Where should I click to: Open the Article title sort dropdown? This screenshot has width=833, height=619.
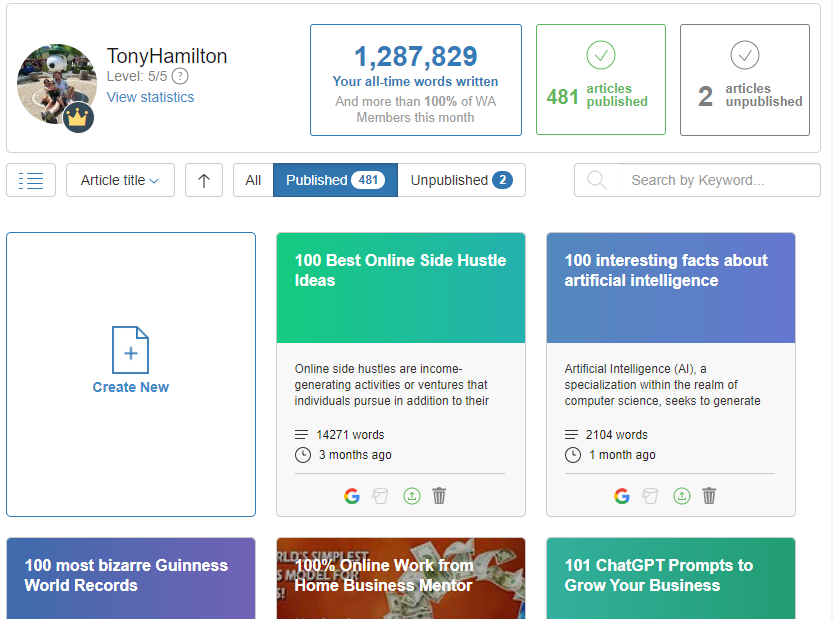click(120, 180)
